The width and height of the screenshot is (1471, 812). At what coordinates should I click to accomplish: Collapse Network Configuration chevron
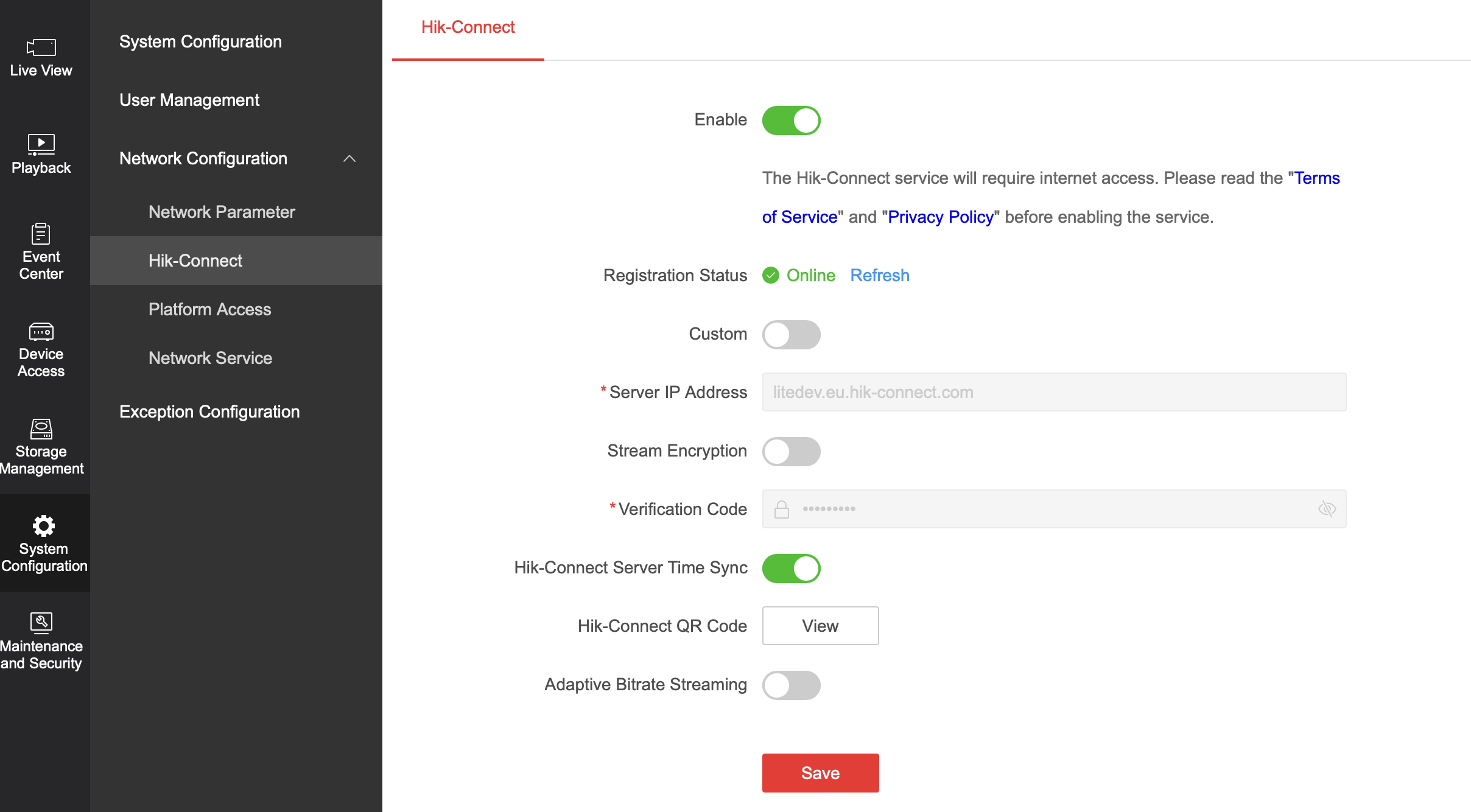(349, 159)
